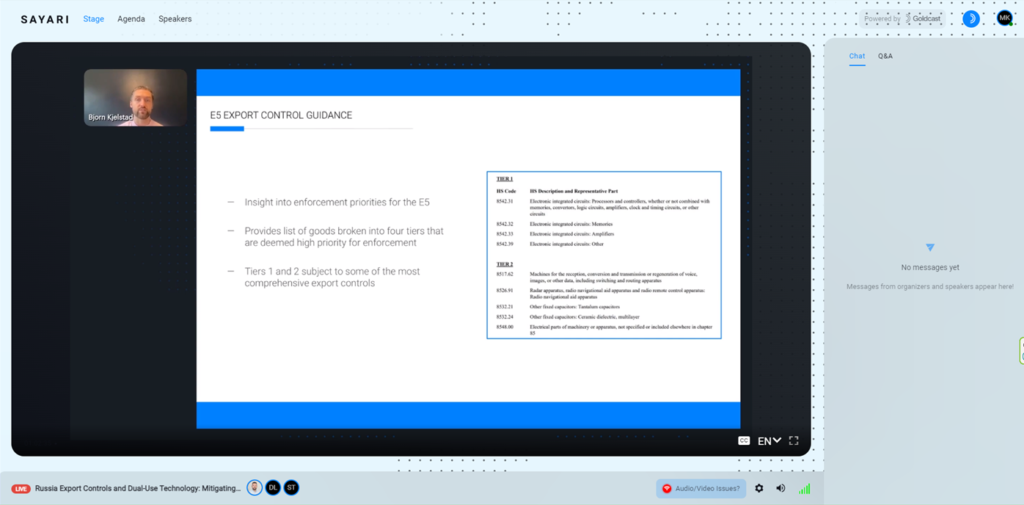Open the EN language dropdown
Image resolution: width=1024 pixels, height=505 pixels.
pyautogui.click(x=769, y=441)
